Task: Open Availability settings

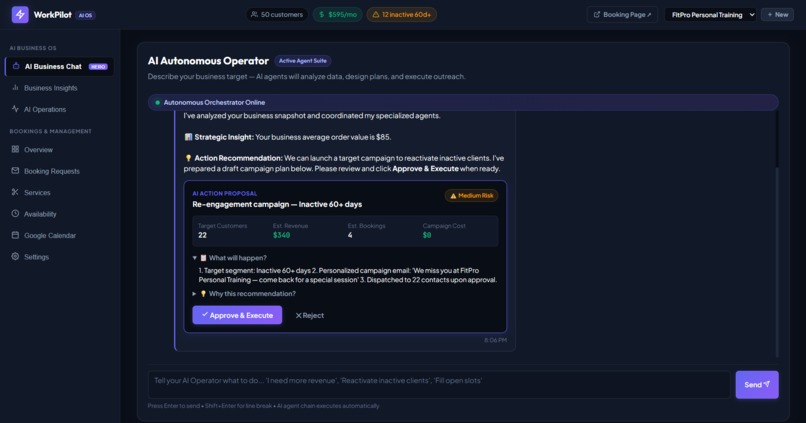Action: [60, 214]
